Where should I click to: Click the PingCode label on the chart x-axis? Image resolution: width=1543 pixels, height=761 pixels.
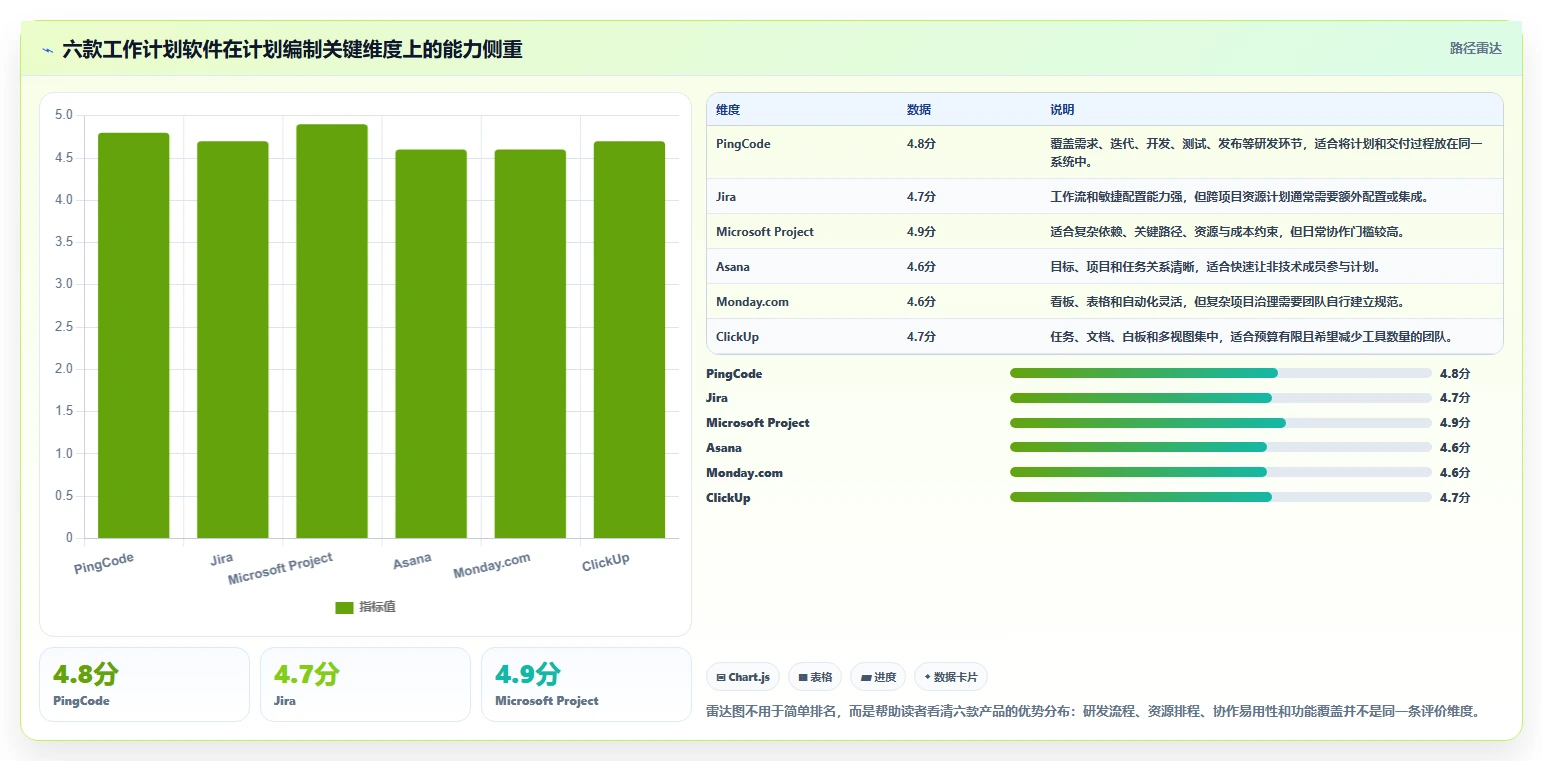click(104, 563)
